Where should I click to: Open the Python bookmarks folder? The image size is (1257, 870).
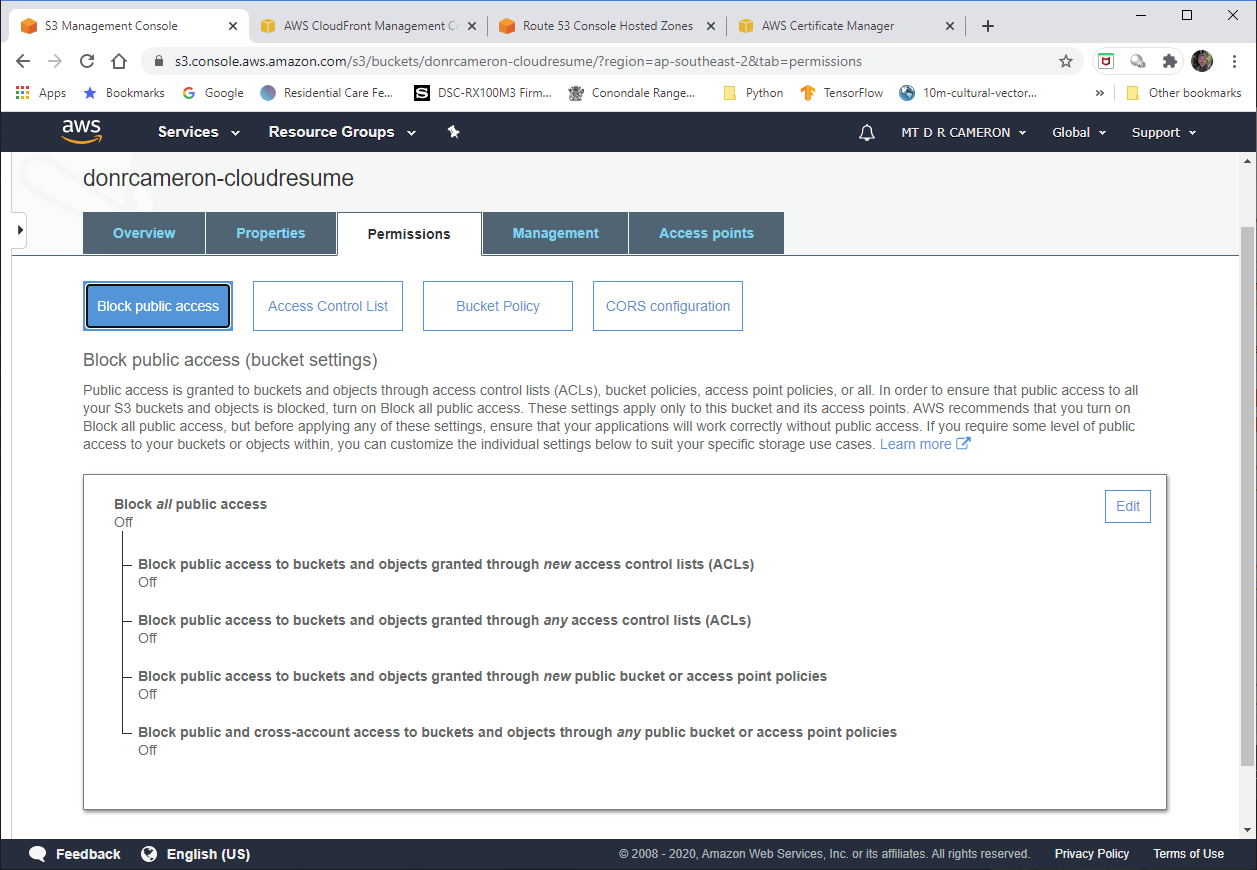(x=753, y=93)
